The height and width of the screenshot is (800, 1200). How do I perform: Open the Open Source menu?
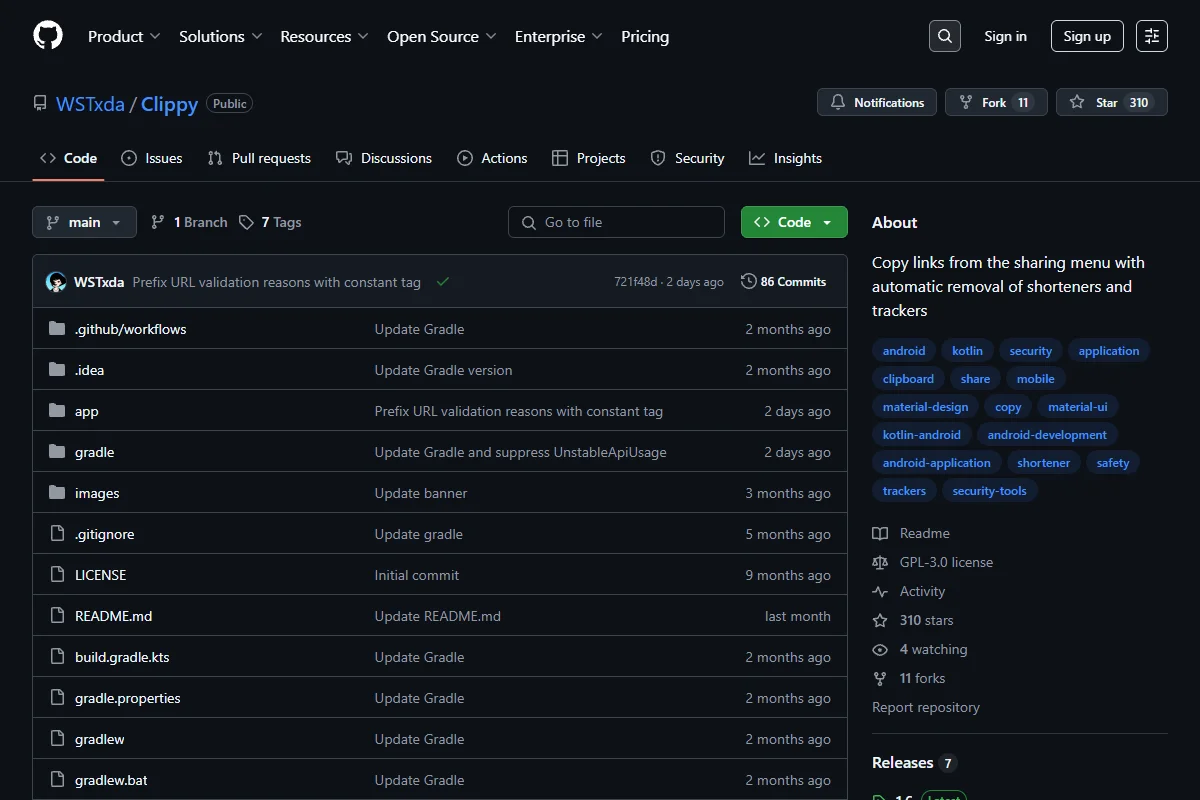click(x=442, y=36)
